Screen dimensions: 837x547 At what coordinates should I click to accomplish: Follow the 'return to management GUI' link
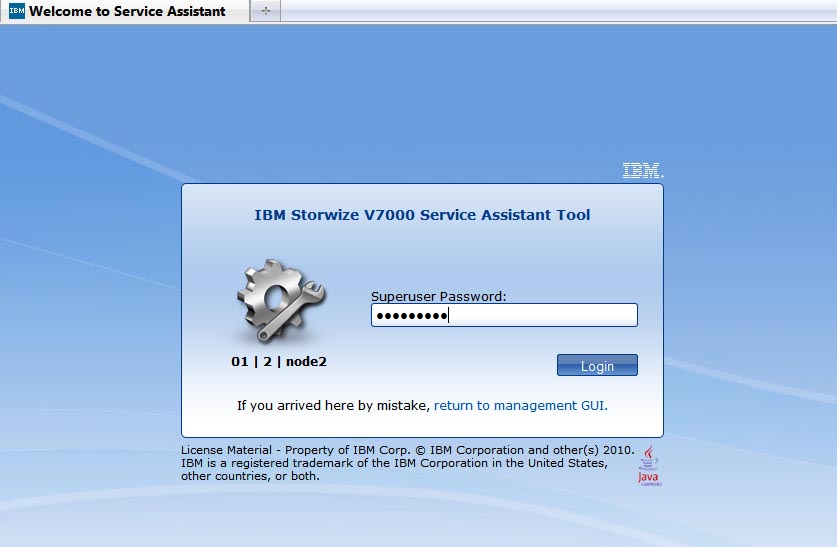(x=520, y=406)
